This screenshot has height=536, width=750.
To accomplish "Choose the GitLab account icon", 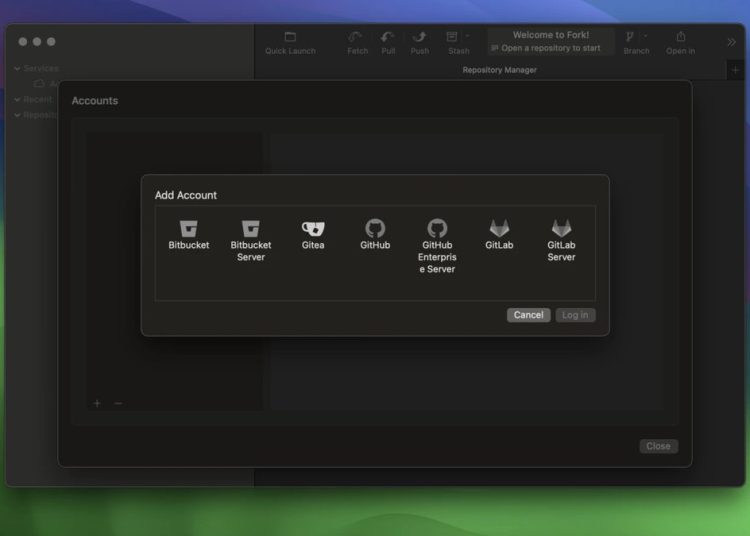I will pos(499,235).
